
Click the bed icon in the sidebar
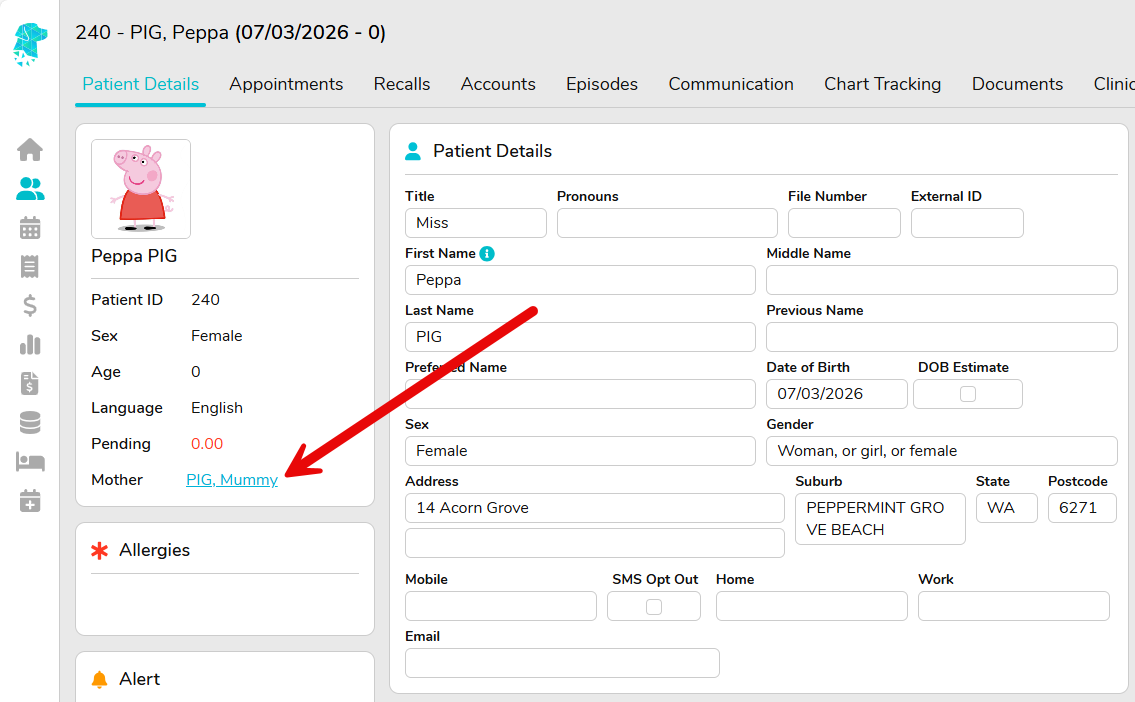[x=30, y=461]
